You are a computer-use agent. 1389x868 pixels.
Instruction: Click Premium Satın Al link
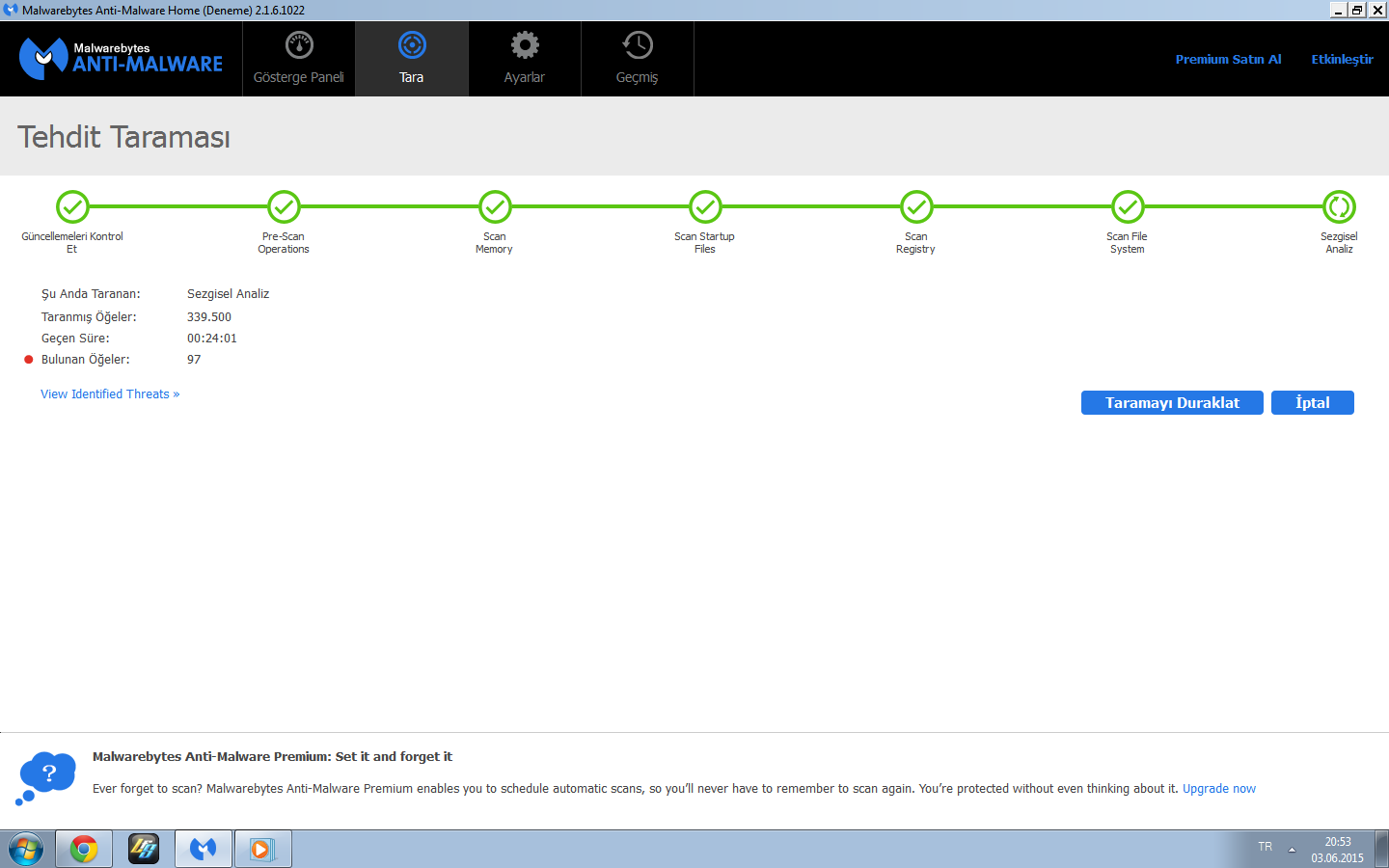(x=1228, y=59)
